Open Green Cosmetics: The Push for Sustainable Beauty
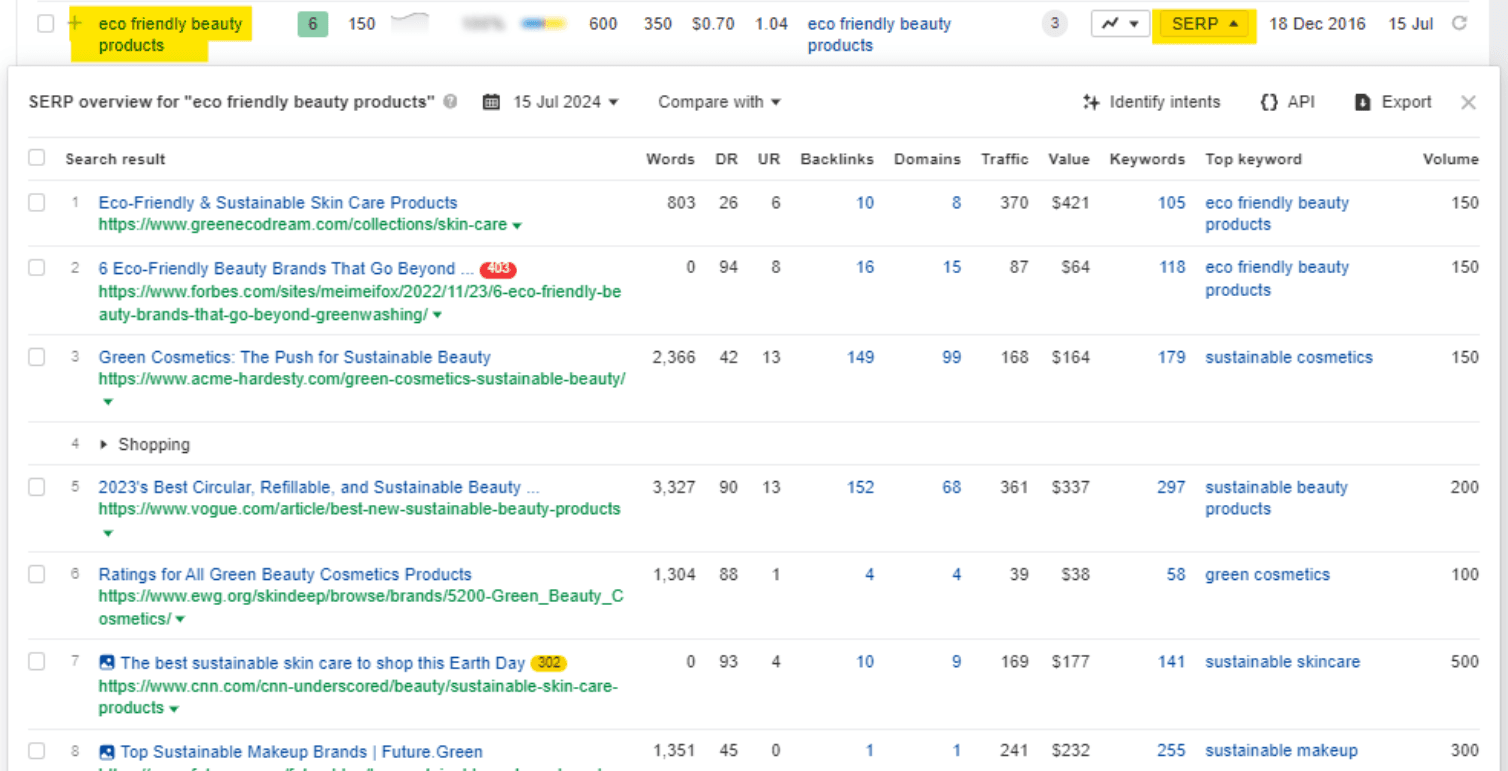1508x771 pixels. tap(295, 357)
